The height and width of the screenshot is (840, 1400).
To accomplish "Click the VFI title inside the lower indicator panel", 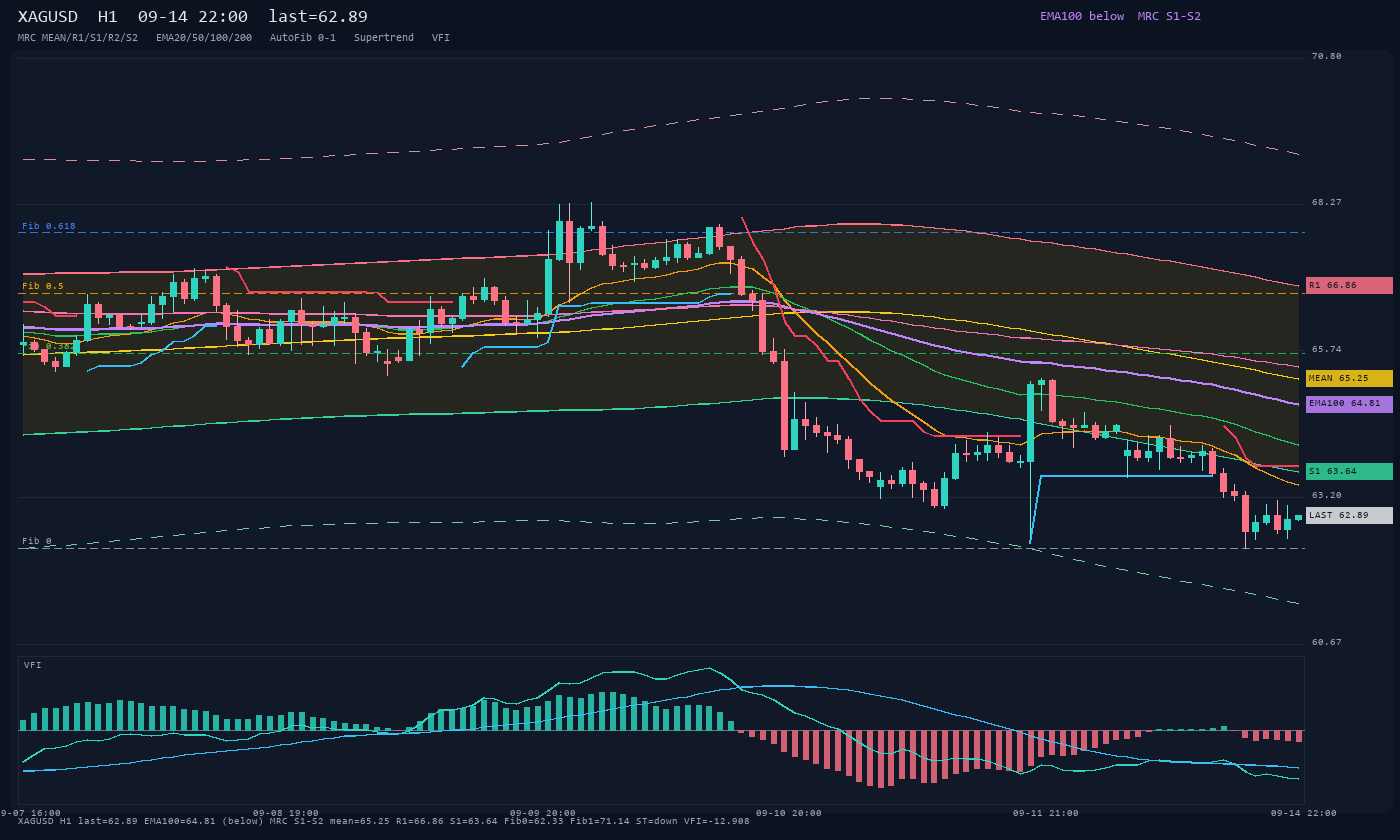I will pos(33,665).
